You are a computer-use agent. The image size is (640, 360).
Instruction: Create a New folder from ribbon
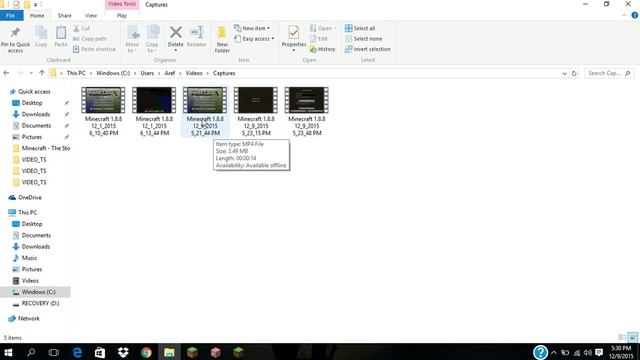222,39
